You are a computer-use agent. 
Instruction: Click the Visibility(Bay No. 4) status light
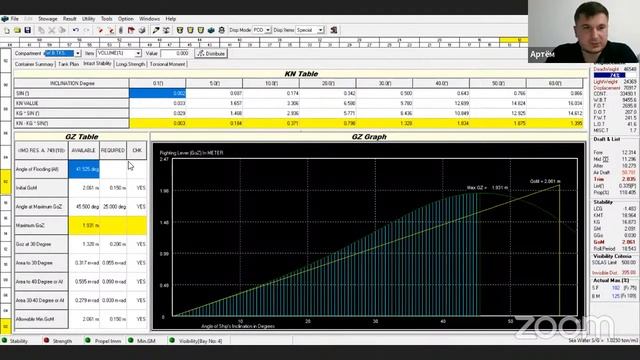click(172, 340)
